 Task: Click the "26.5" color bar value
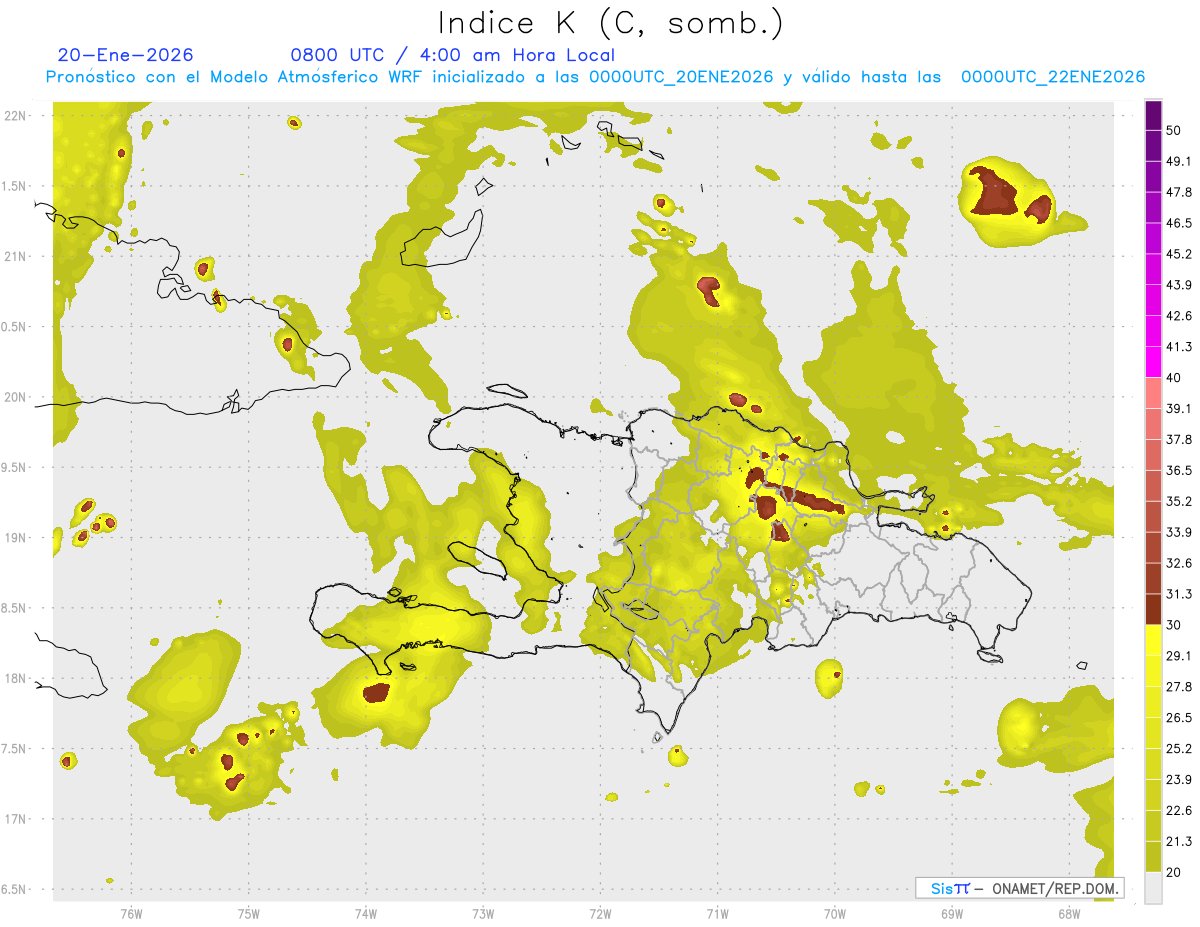[x=1179, y=718]
